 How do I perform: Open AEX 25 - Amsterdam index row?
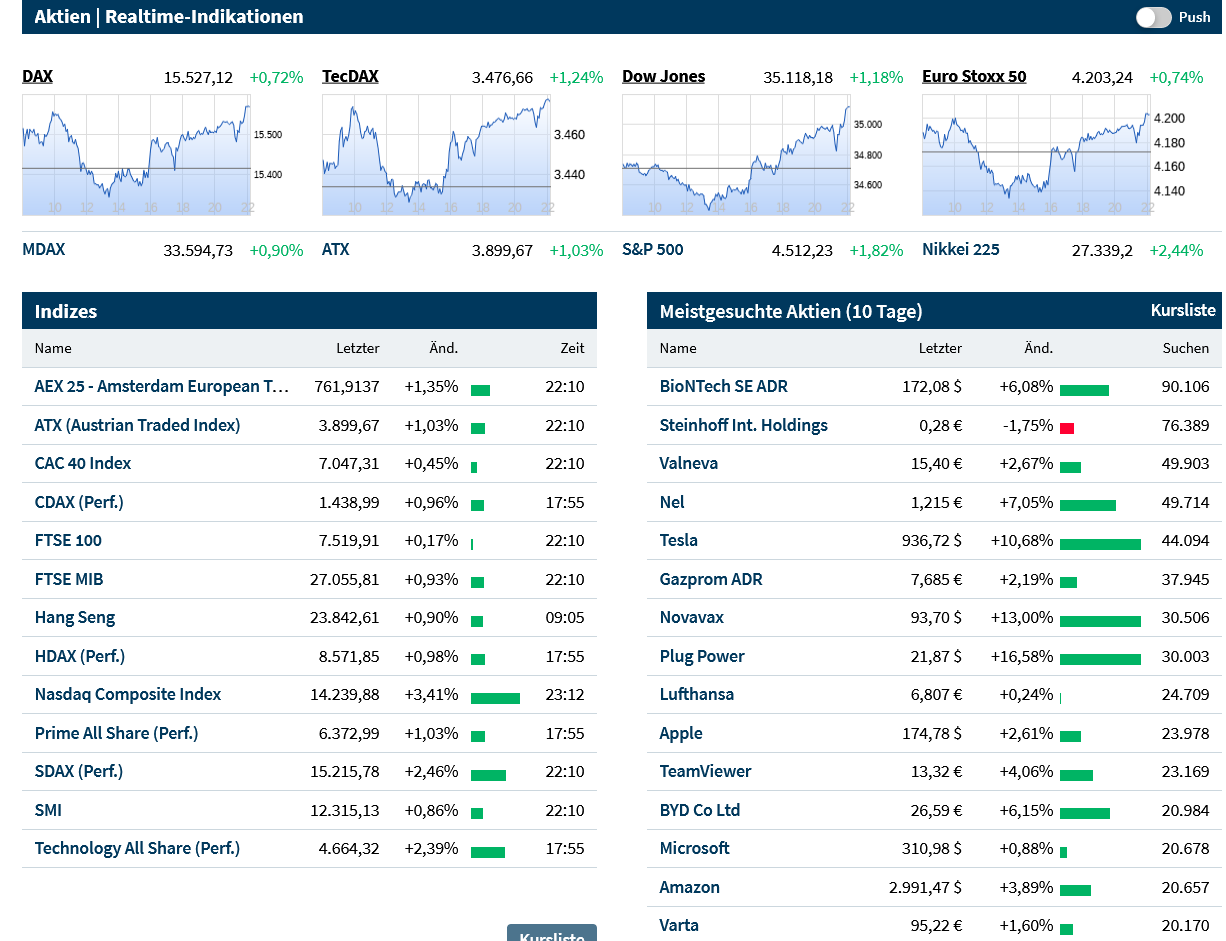162,387
